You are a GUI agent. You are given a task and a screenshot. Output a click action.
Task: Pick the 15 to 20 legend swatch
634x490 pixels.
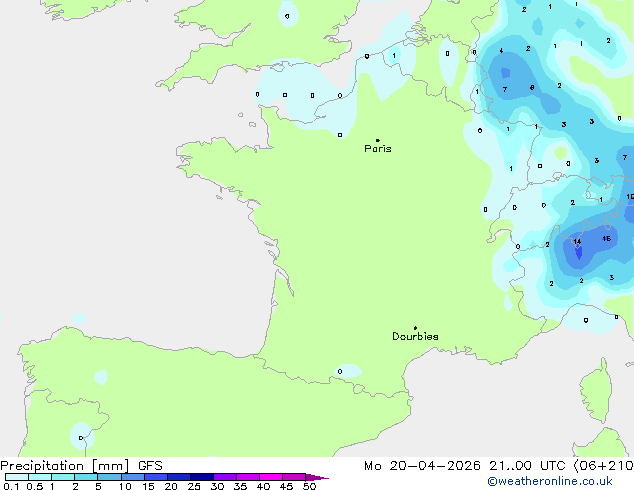[x=156, y=477]
